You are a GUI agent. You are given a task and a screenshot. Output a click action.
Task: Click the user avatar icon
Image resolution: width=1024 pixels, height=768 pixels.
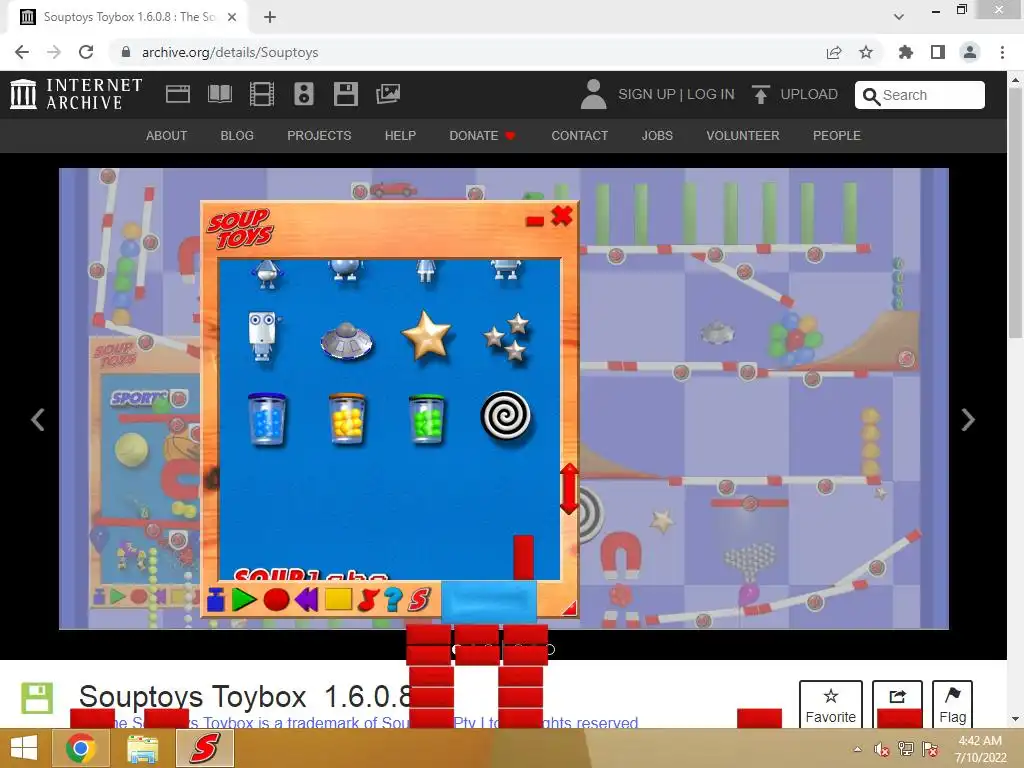click(x=593, y=94)
